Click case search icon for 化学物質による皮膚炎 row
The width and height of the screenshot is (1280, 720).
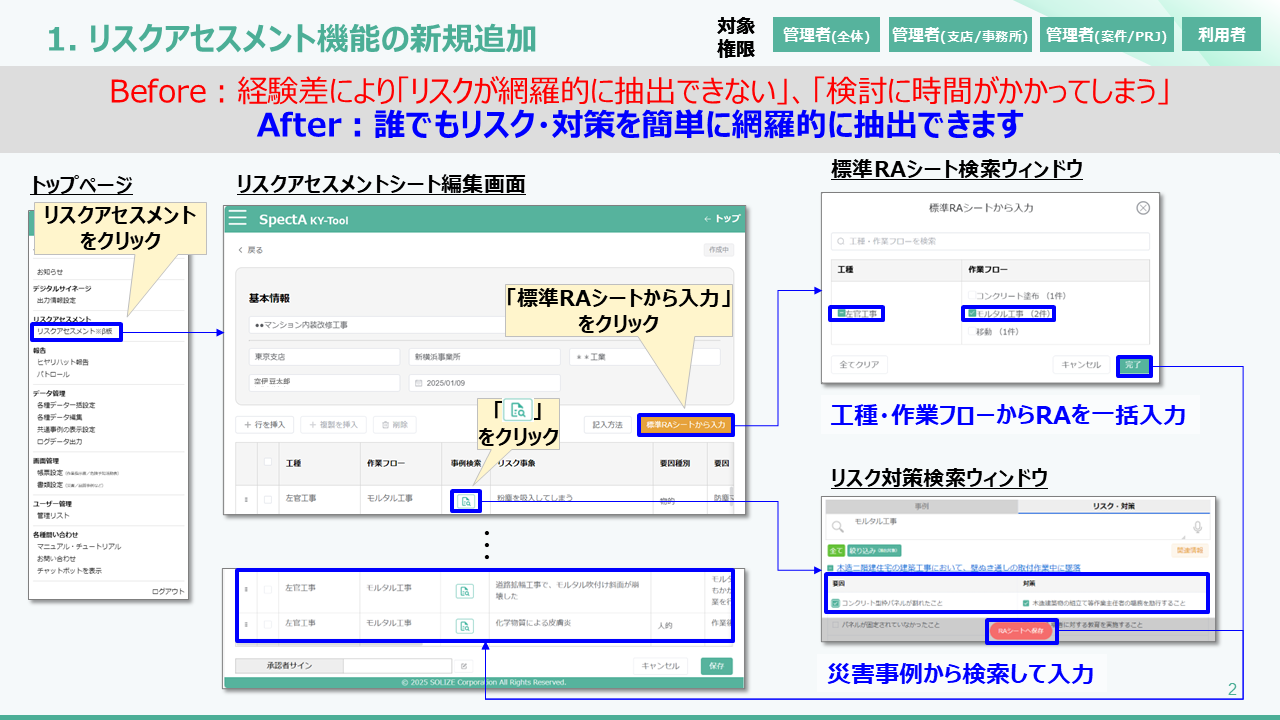[x=464, y=626]
